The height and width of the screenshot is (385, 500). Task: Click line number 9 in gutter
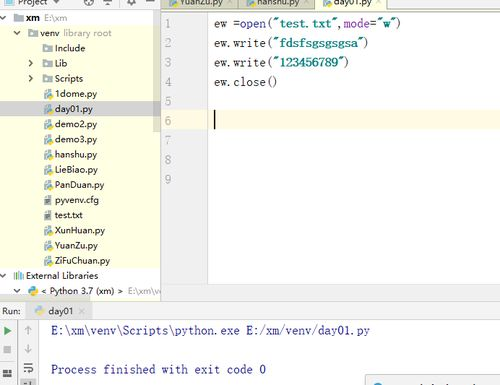click(x=168, y=179)
